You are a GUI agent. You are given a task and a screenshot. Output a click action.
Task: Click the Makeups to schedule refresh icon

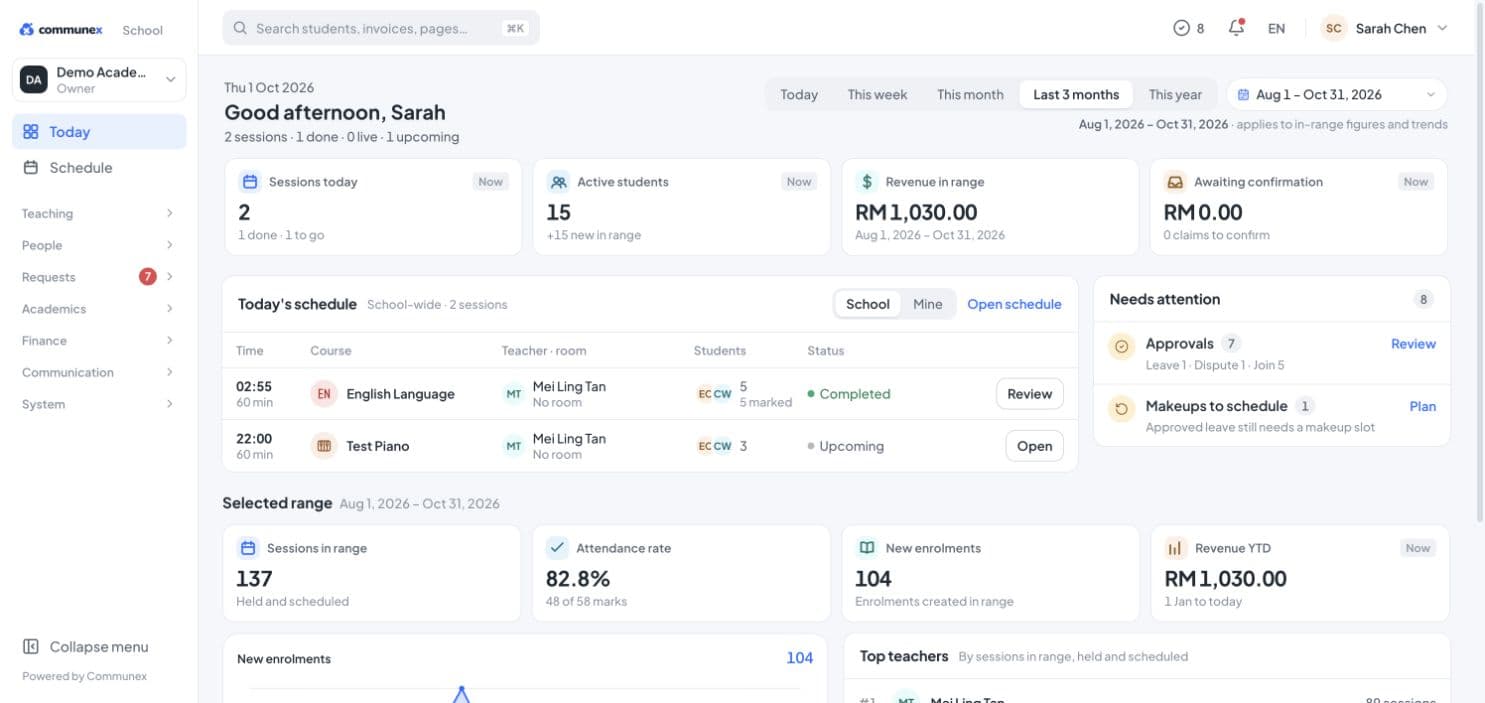[x=1122, y=409]
